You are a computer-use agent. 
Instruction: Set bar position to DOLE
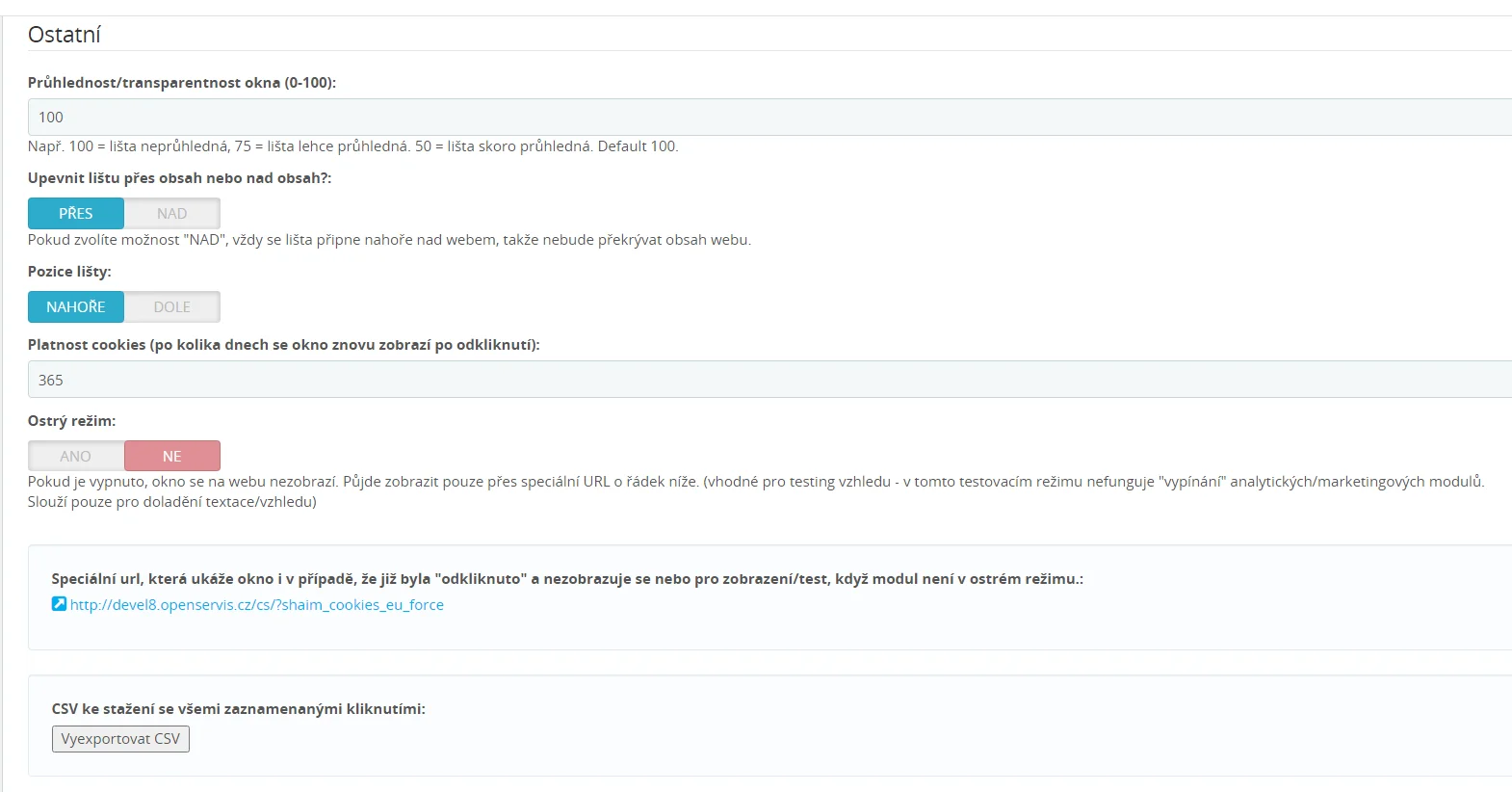pos(172,306)
